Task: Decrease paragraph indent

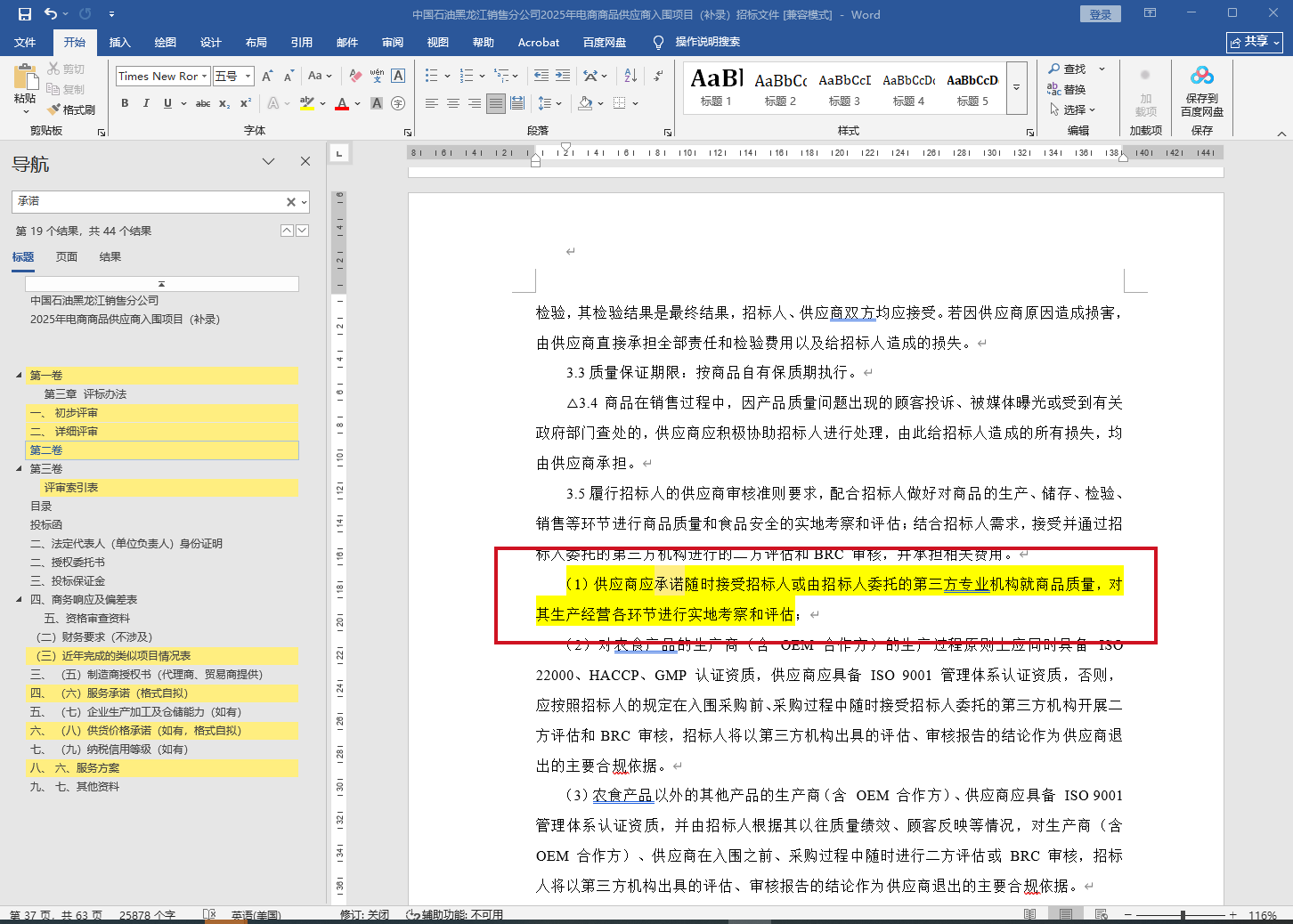Action: click(x=541, y=77)
